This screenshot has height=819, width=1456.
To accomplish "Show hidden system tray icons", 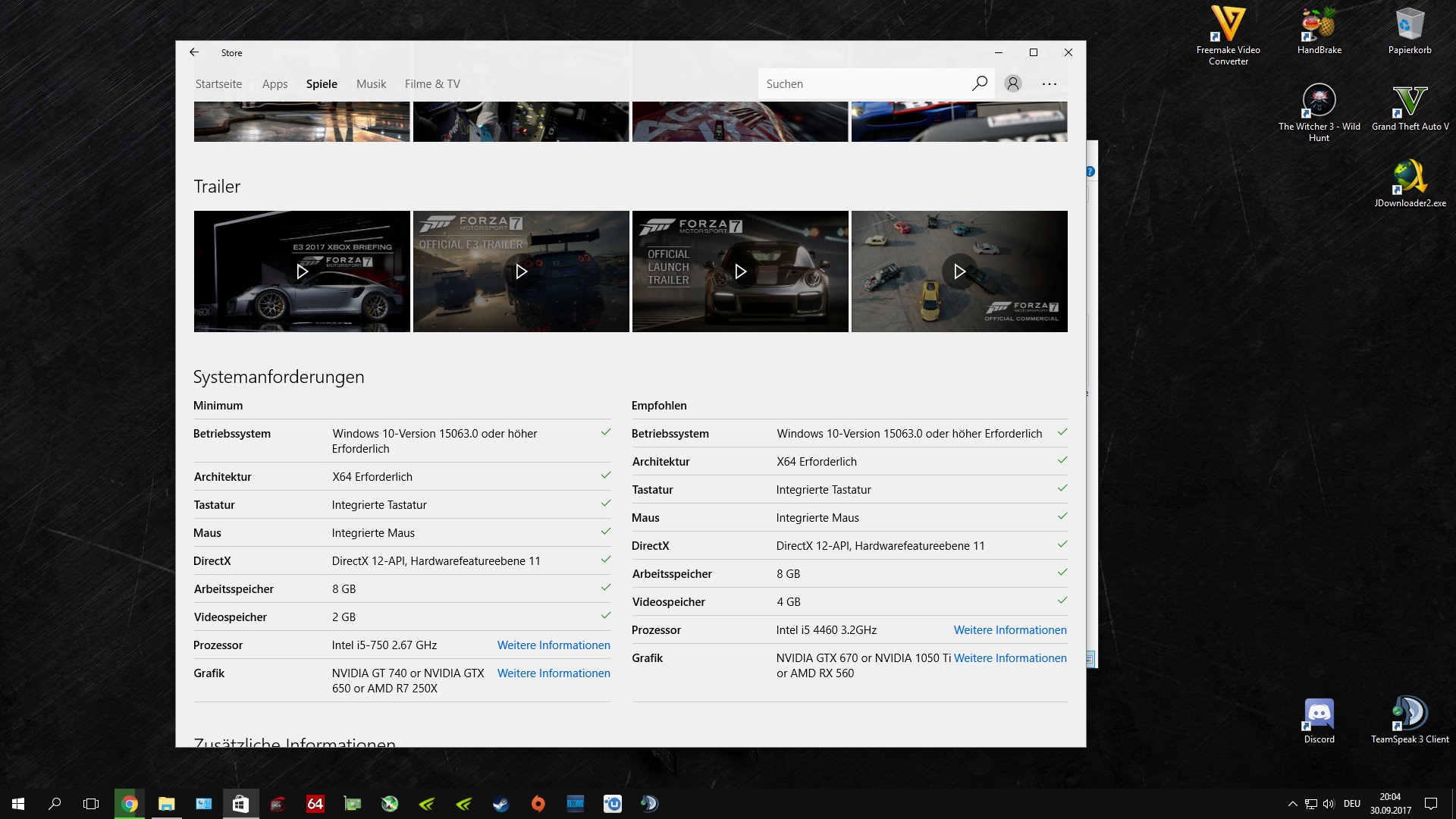I will [x=1292, y=804].
